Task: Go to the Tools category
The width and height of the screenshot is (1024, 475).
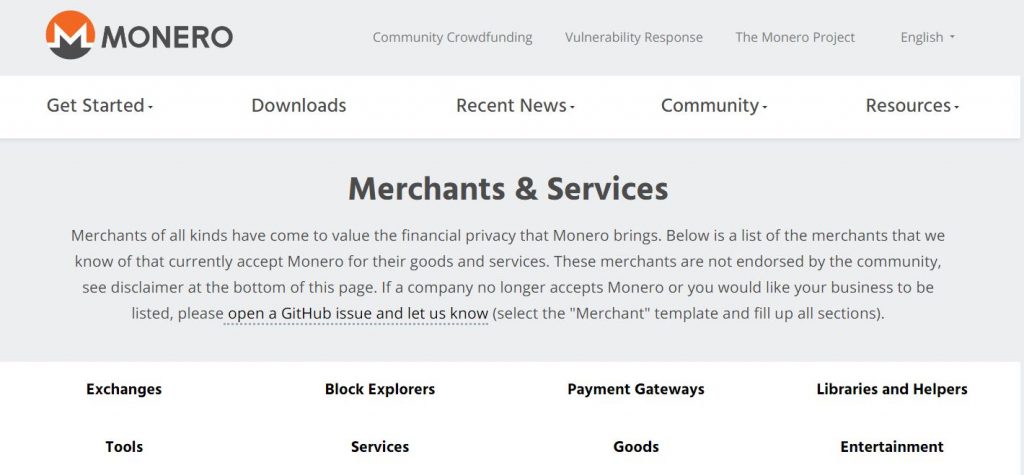Action: [124, 447]
